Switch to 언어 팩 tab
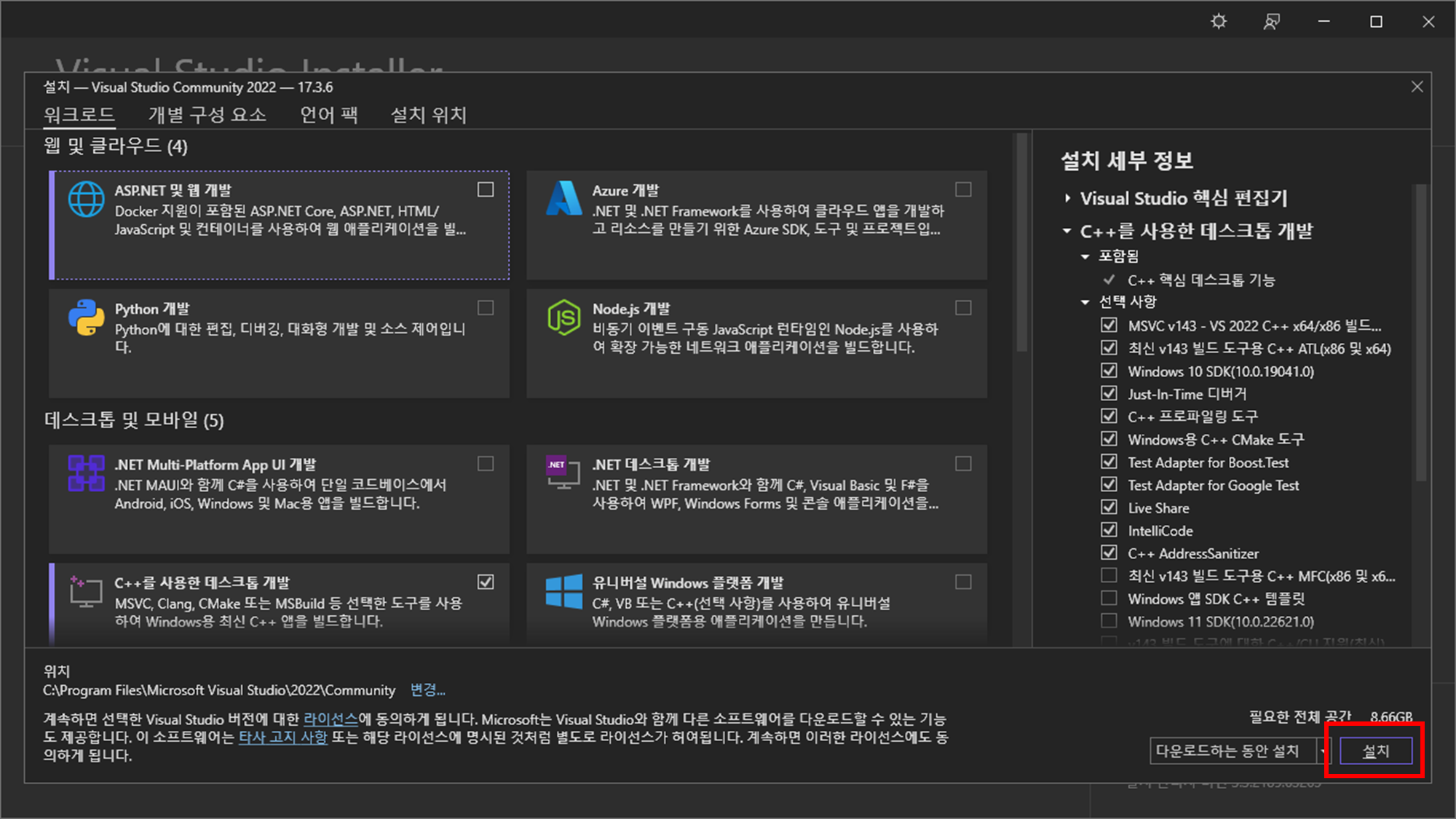The height and width of the screenshot is (819, 1456). (x=329, y=115)
